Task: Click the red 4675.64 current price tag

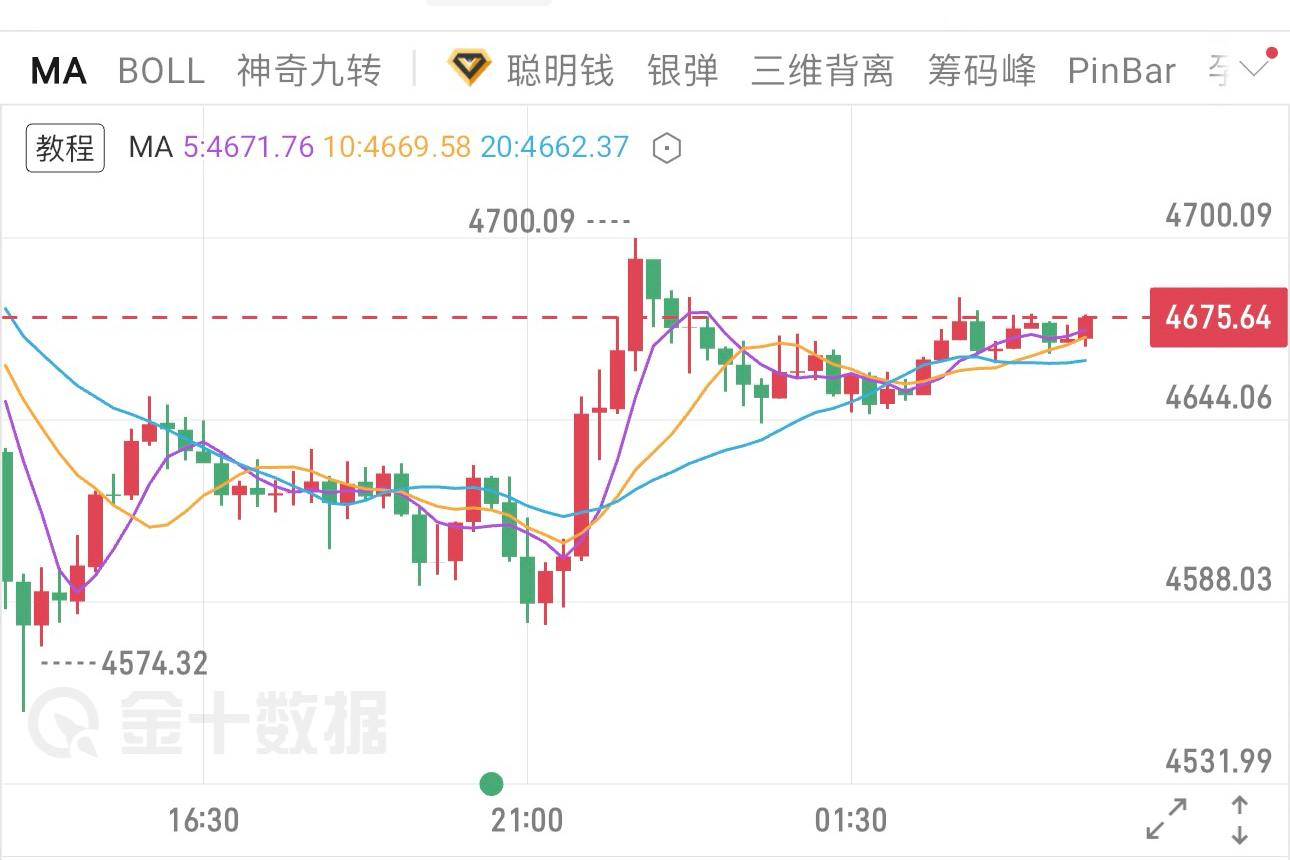Action: pos(1218,318)
